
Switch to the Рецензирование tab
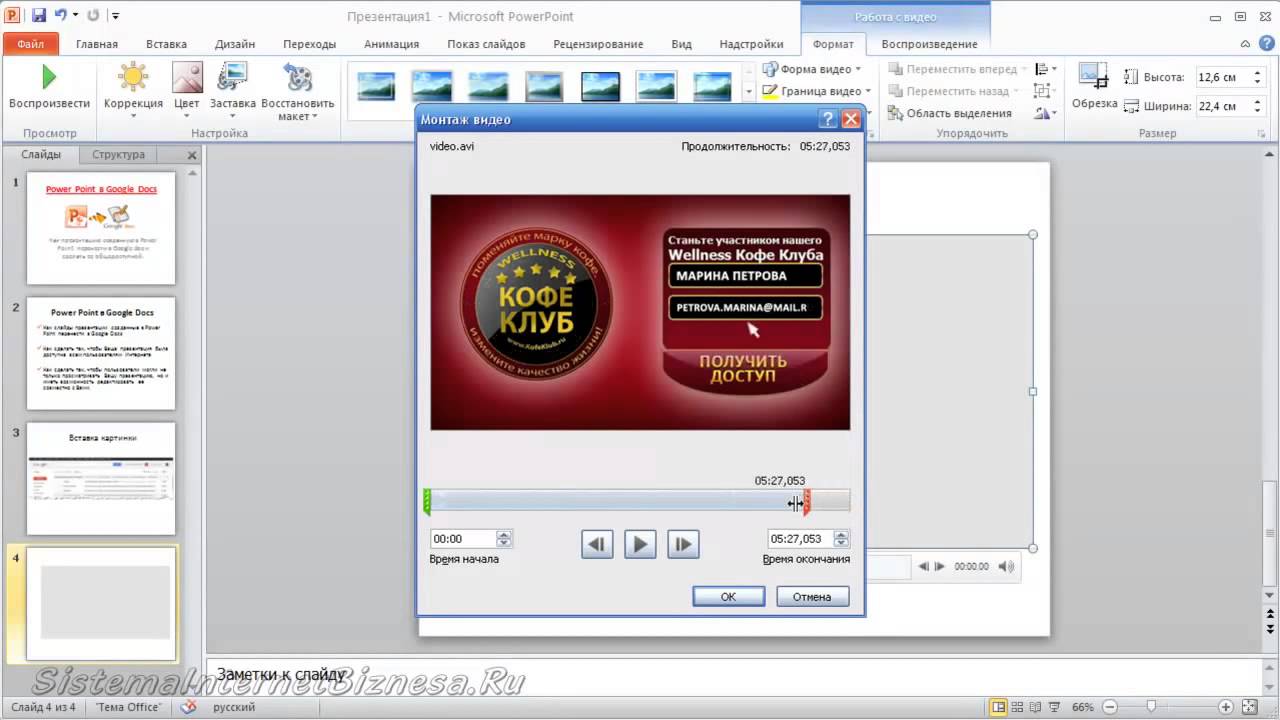click(x=597, y=44)
